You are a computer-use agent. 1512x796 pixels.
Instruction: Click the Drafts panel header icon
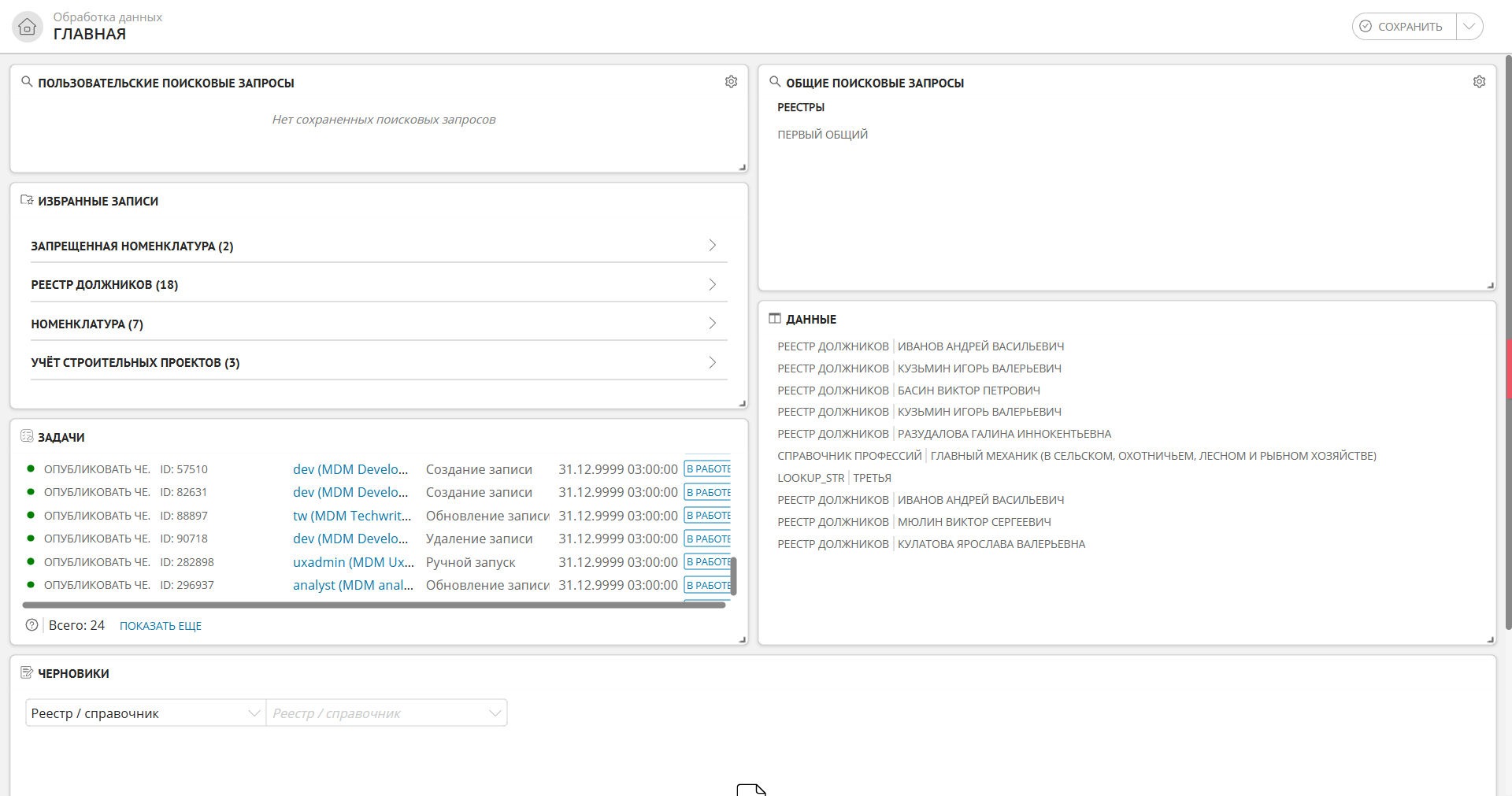(27, 672)
